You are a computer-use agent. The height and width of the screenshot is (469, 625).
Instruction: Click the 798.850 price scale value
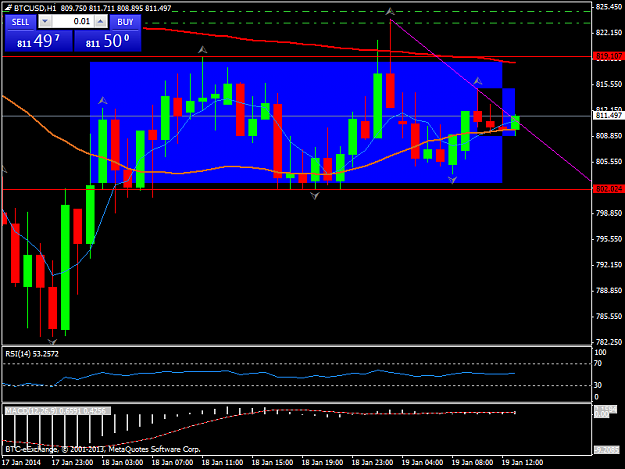(x=609, y=213)
